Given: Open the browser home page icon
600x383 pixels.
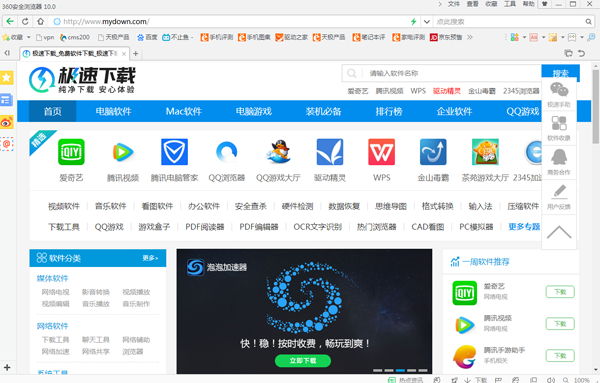Looking at the screenshot, I should (x=41, y=21).
